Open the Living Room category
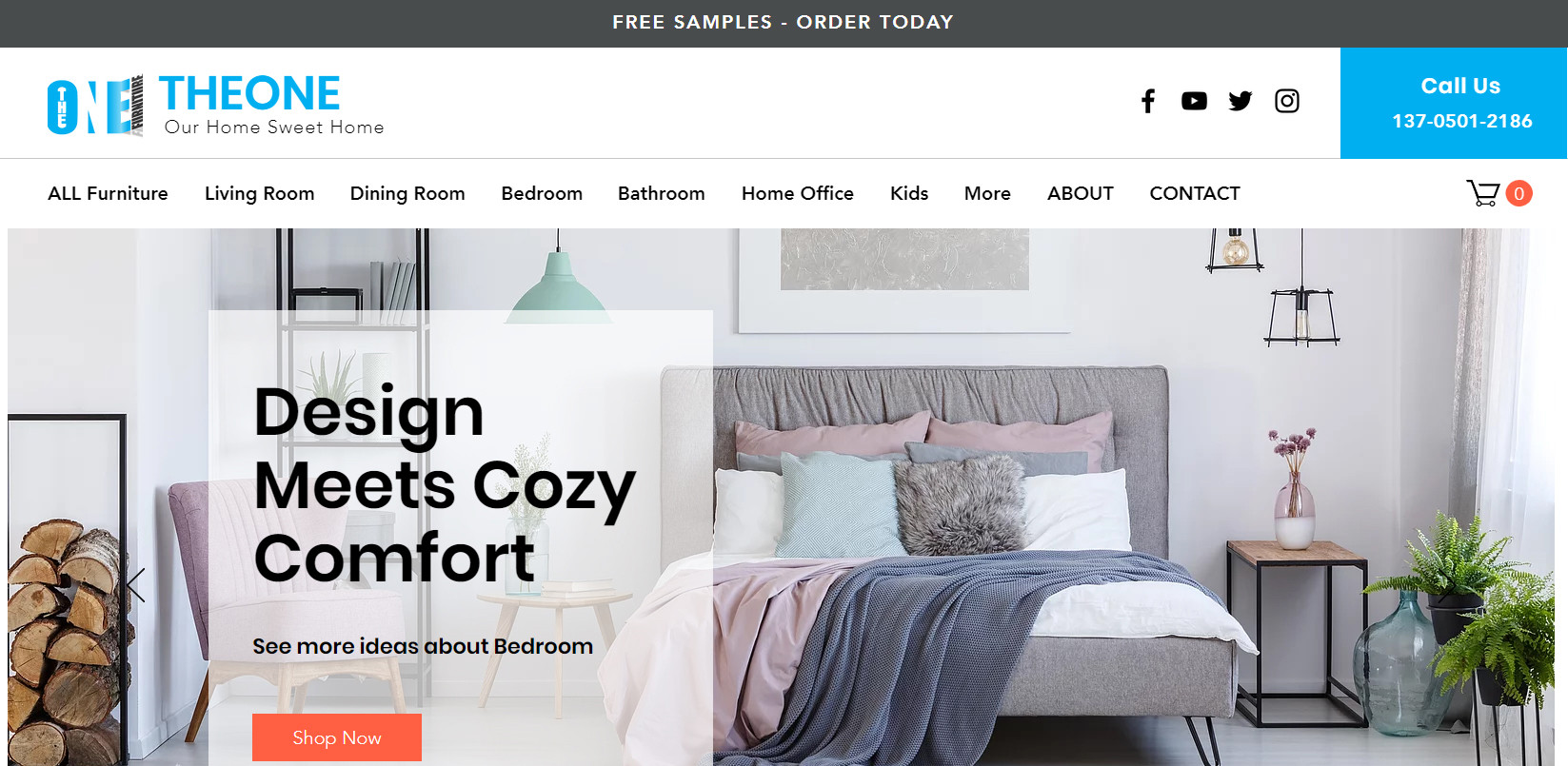The image size is (1568, 766). (259, 193)
